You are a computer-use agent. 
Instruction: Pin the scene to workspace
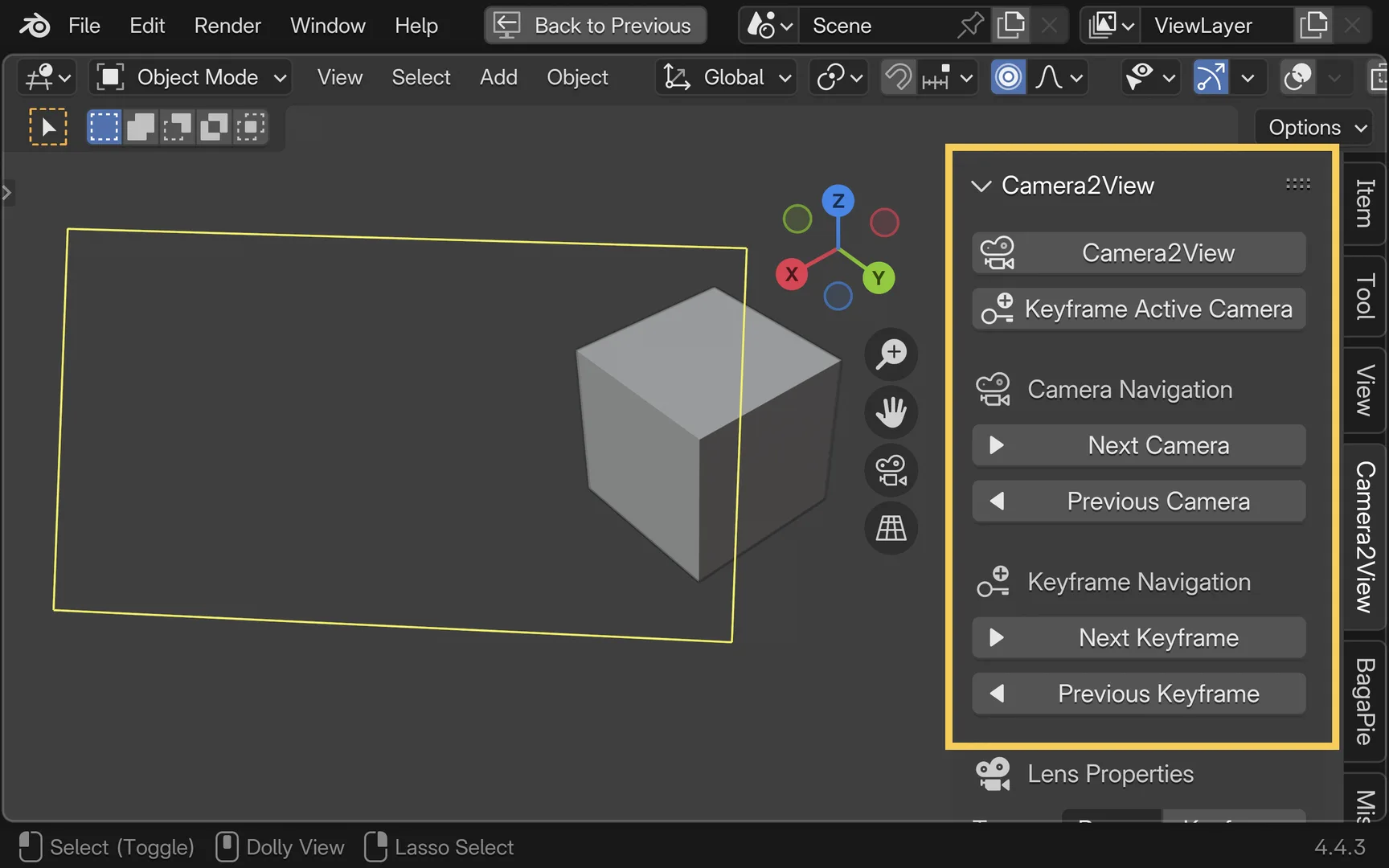pos(971,26)
